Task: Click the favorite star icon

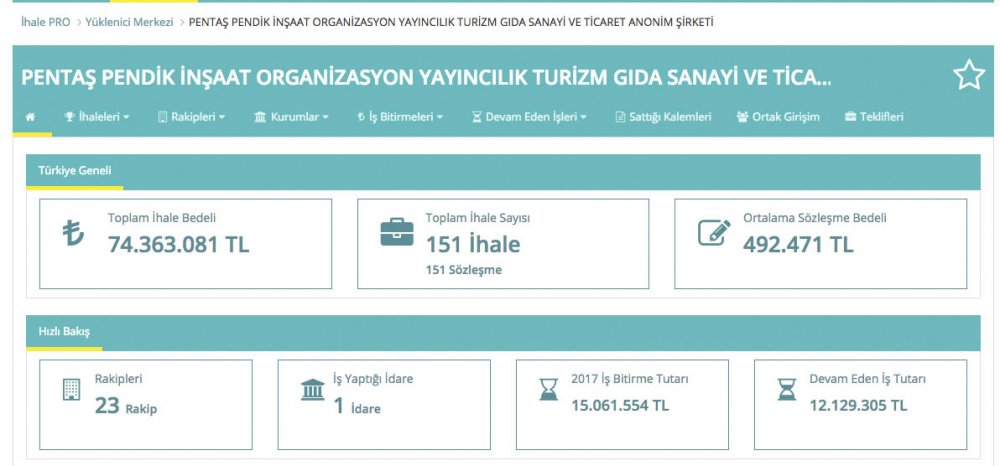Action: (969, 75)
